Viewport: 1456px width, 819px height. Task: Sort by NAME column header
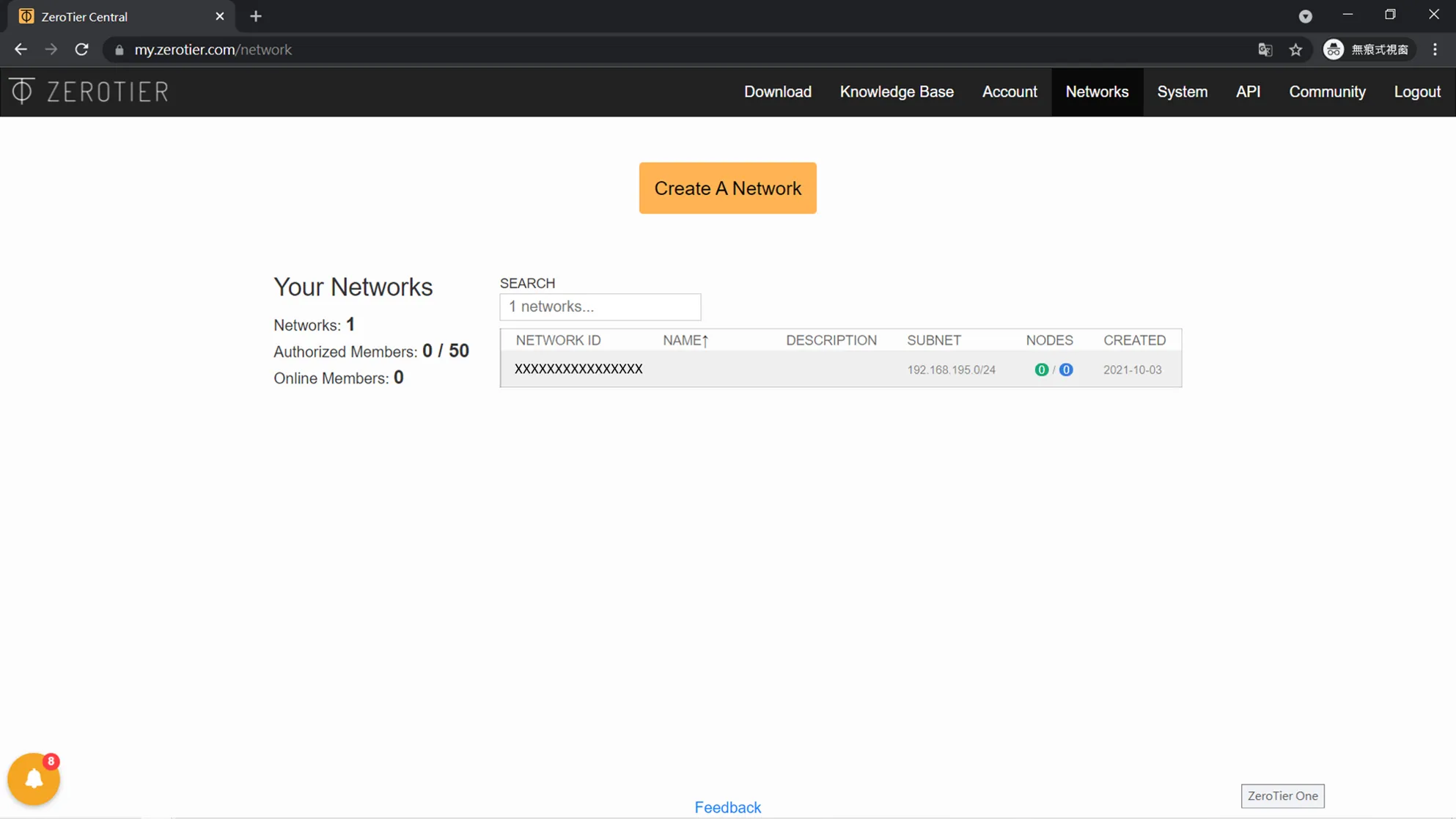(x=685, y=340)
